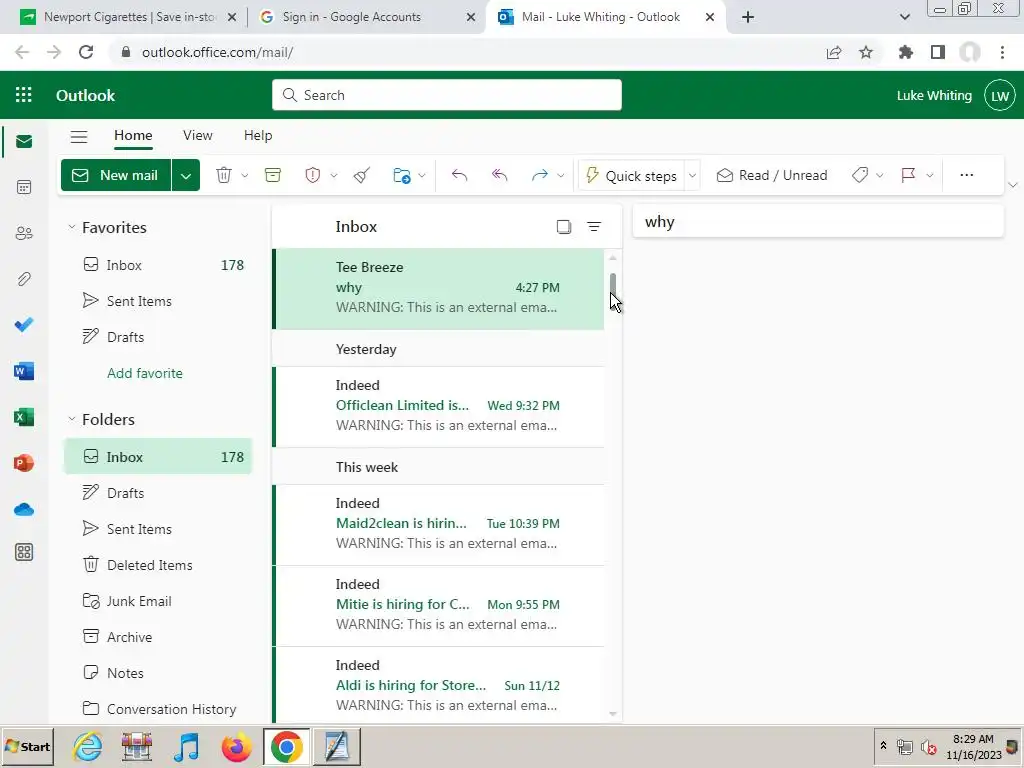1024x768 pixels.
Task: Switch to the Help ribbon tab
Action: (258, 135)
